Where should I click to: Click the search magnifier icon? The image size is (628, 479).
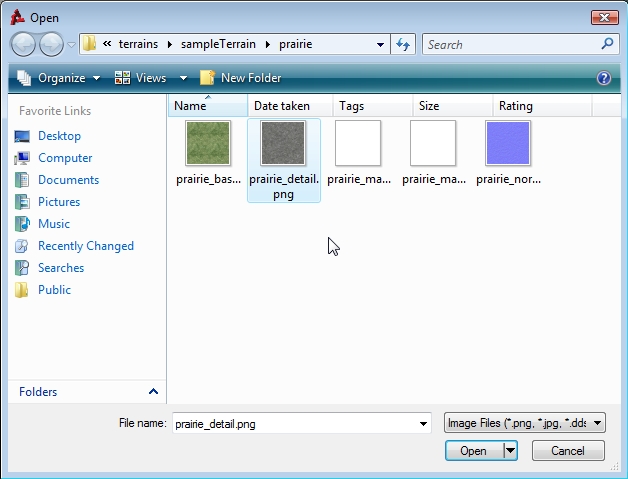607,44
